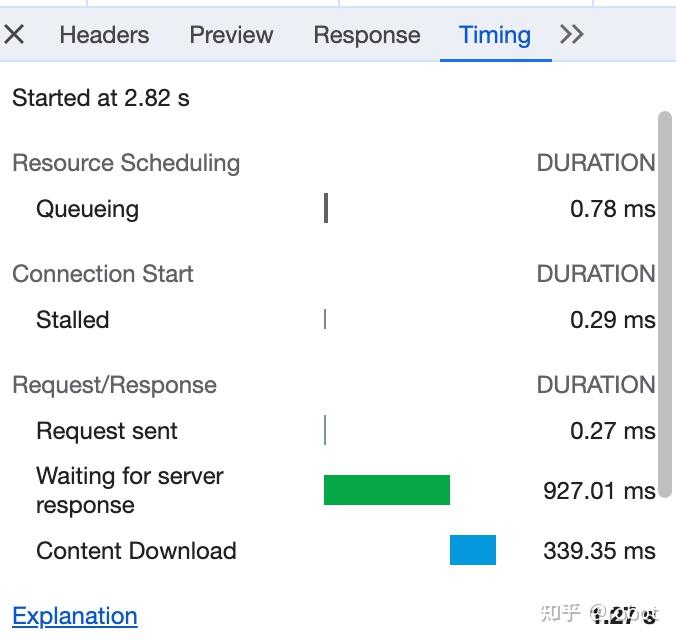Close the request details panel

[14, 35]
